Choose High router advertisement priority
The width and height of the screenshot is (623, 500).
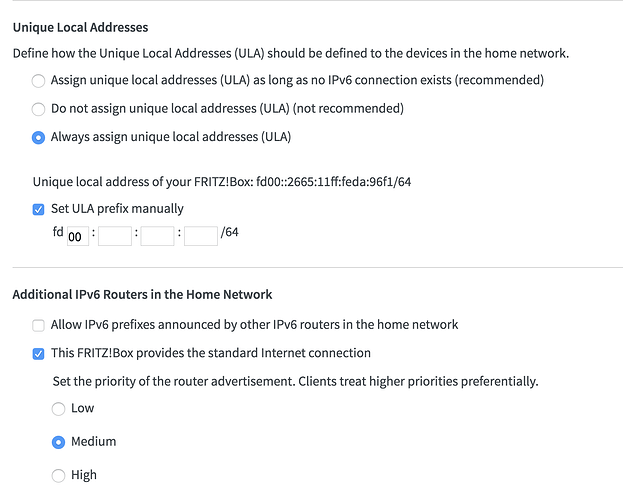[x=59, y=475]
